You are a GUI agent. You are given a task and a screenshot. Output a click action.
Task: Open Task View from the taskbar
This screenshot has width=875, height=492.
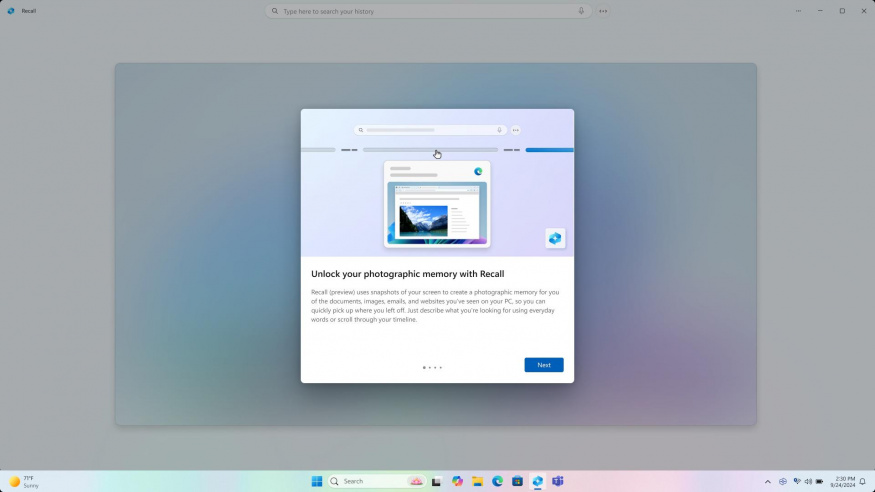click(436, 481)
